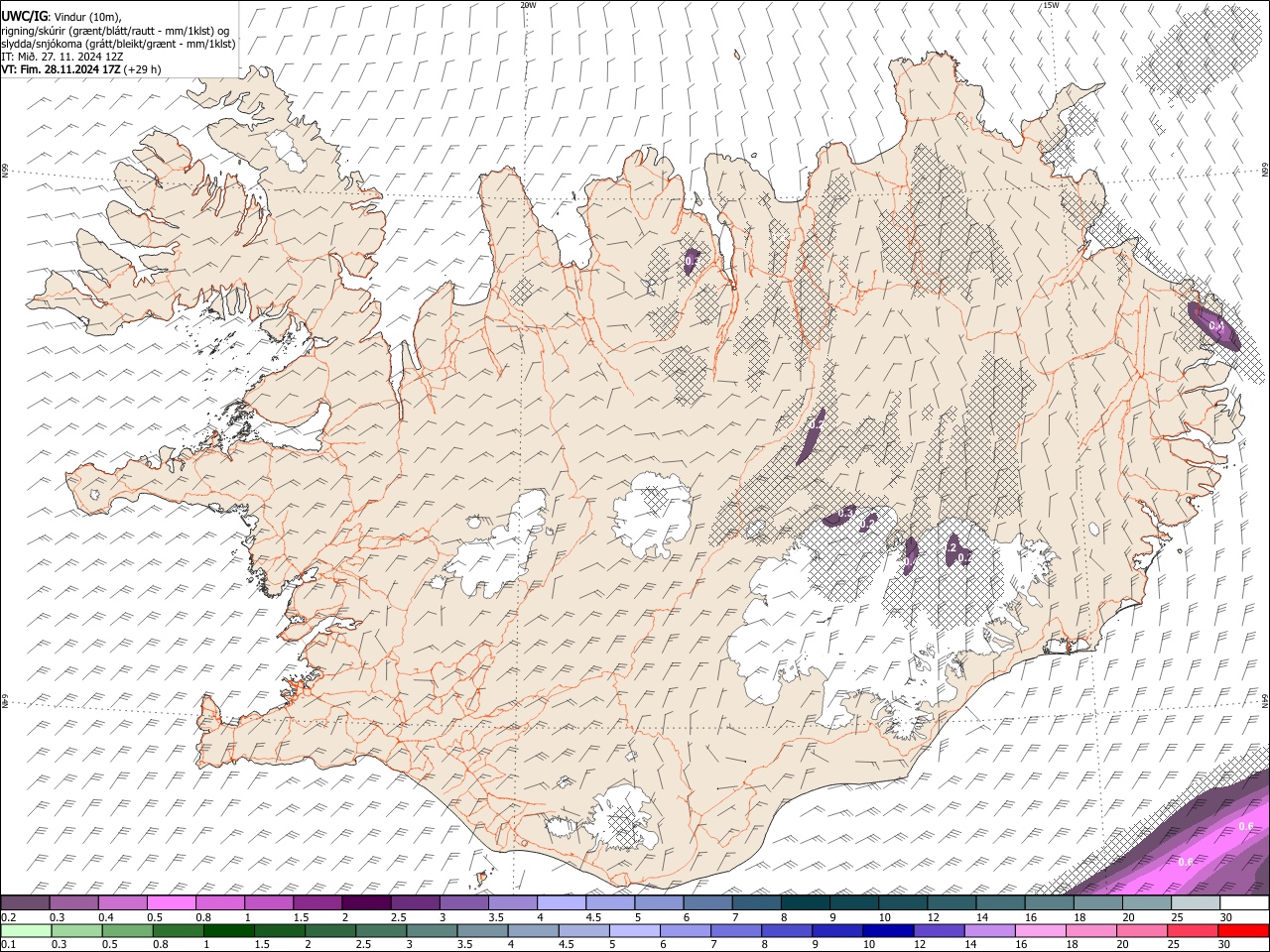The image size is (1270, 952).
Task: Click the 'IT: Mið. 27. 11. 2024 12Z' line
Action: point(62,57)
